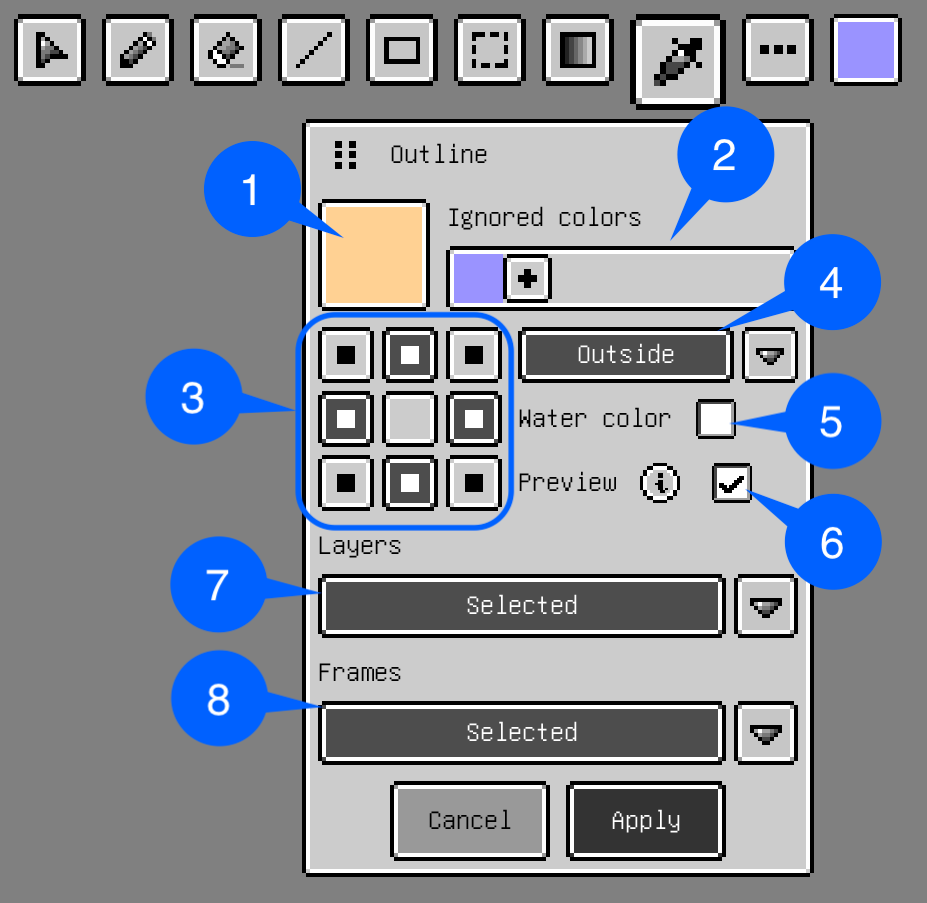The image size is (927, 903).
Task: Click the Apply button
Action: (645, 821)
